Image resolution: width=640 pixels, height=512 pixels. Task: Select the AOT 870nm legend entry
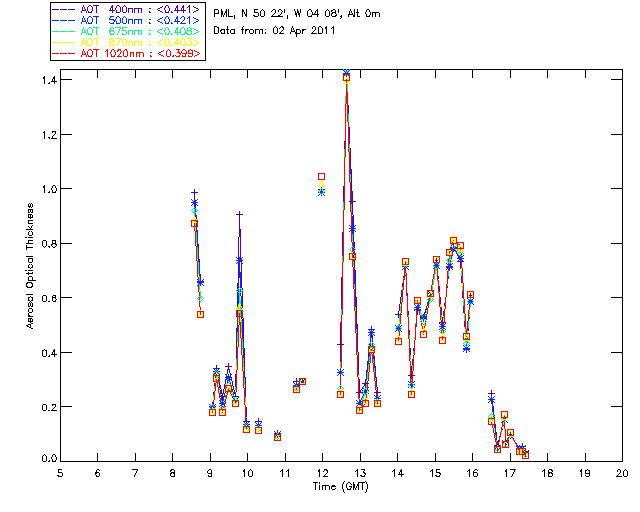[x=127, y=42]
